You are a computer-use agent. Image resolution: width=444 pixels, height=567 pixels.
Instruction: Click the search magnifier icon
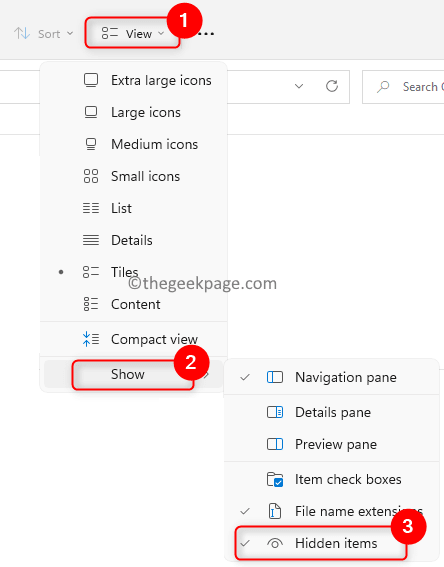pyautogui.click(x=383, y=87)
